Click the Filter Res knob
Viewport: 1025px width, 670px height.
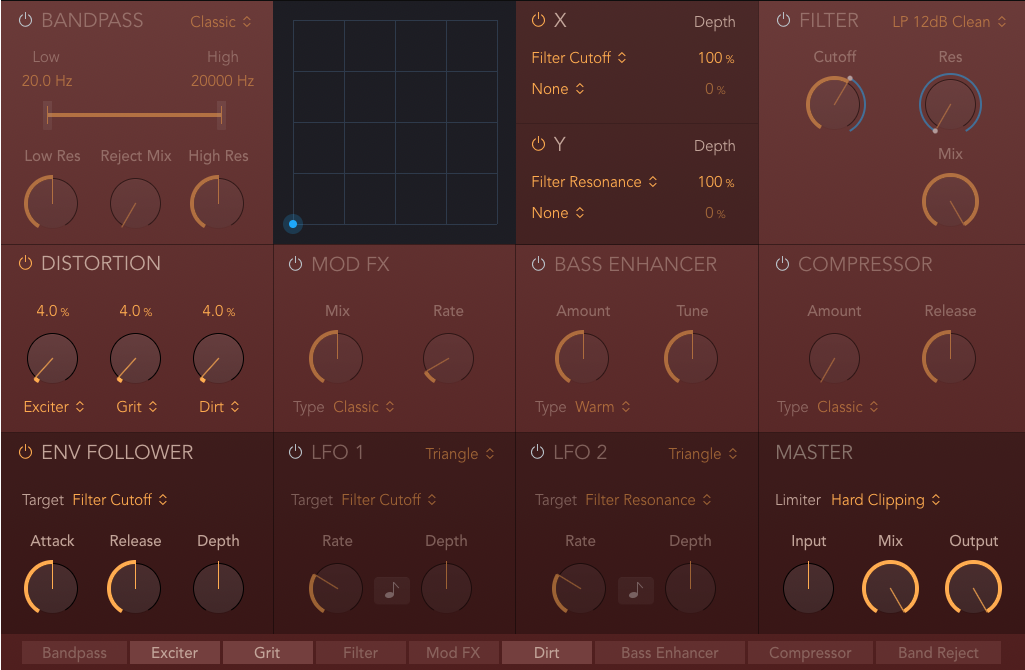[x=950, y=104]
